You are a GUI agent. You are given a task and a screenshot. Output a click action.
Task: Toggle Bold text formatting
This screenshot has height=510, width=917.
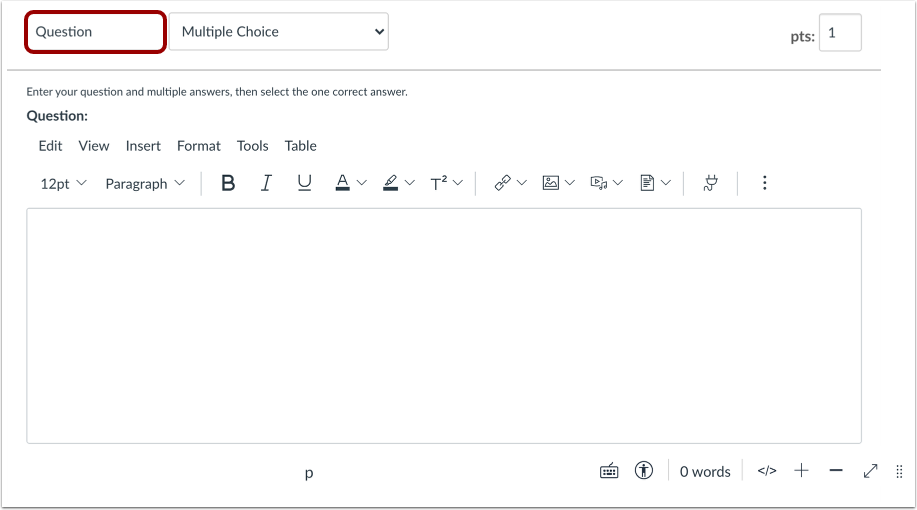click(228, 183)
